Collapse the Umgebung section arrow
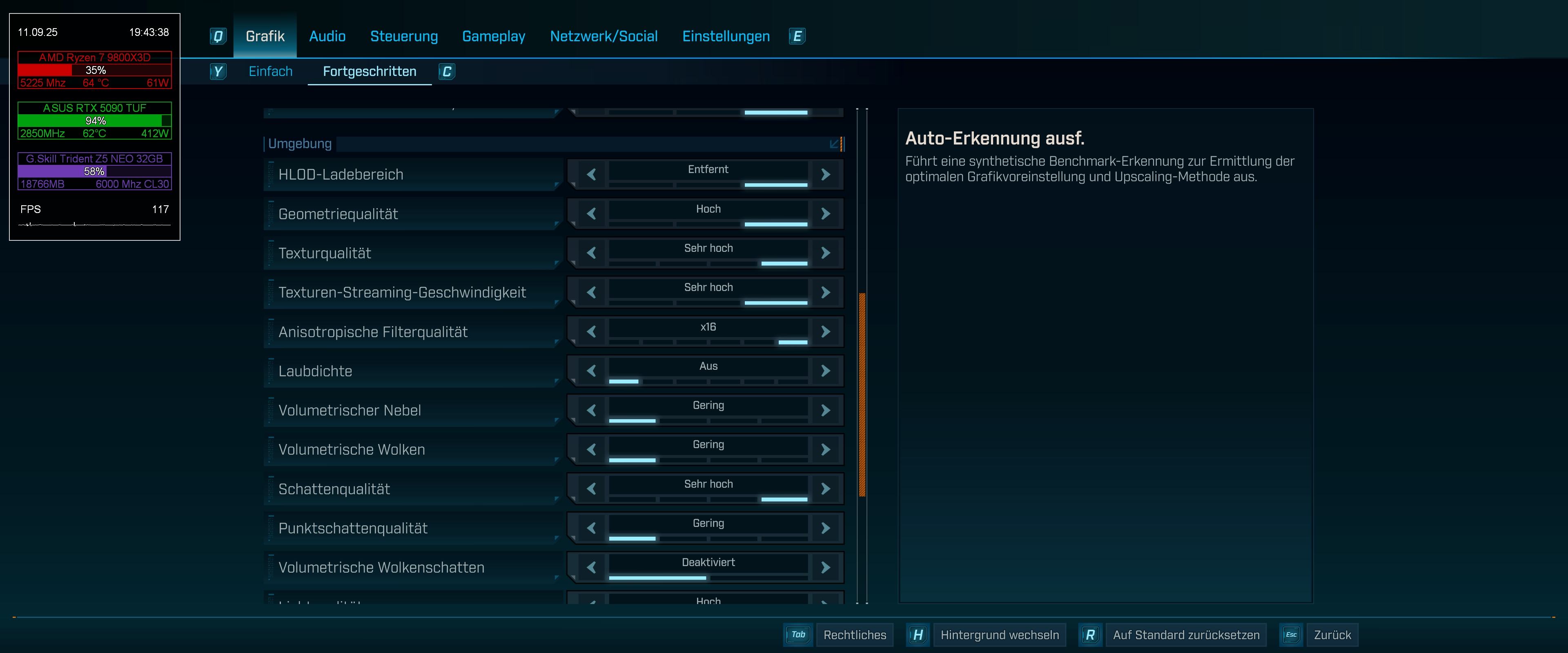1568x653 pixels. tap(835, 144)
